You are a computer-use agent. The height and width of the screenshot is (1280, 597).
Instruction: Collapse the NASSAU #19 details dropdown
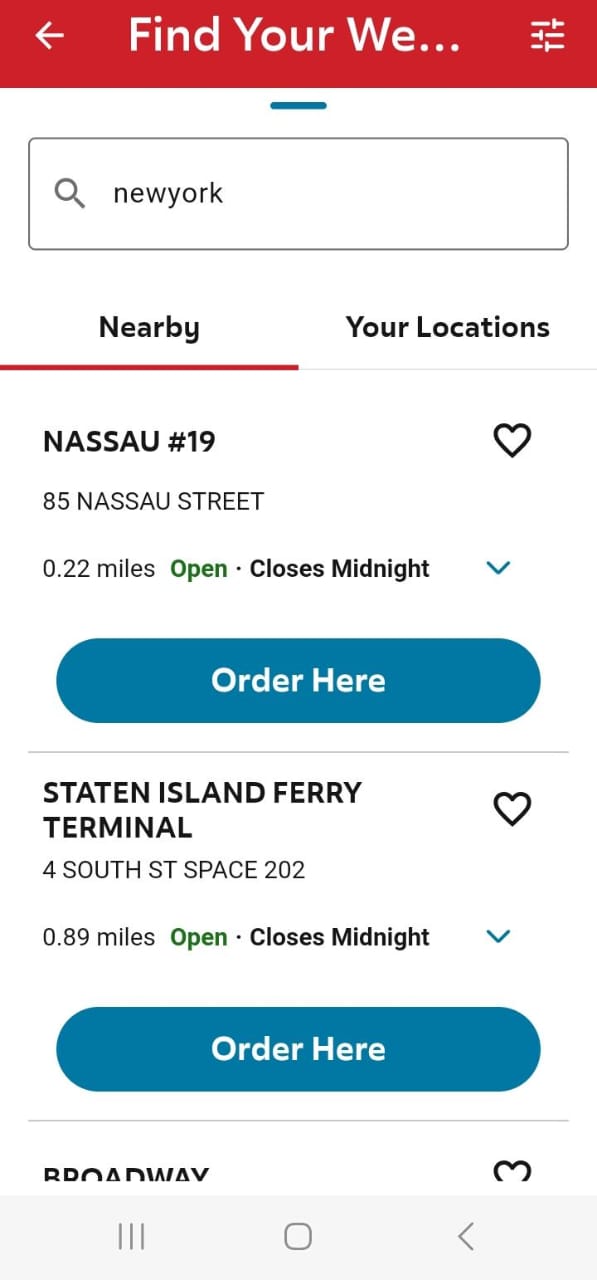click(498, 568)
